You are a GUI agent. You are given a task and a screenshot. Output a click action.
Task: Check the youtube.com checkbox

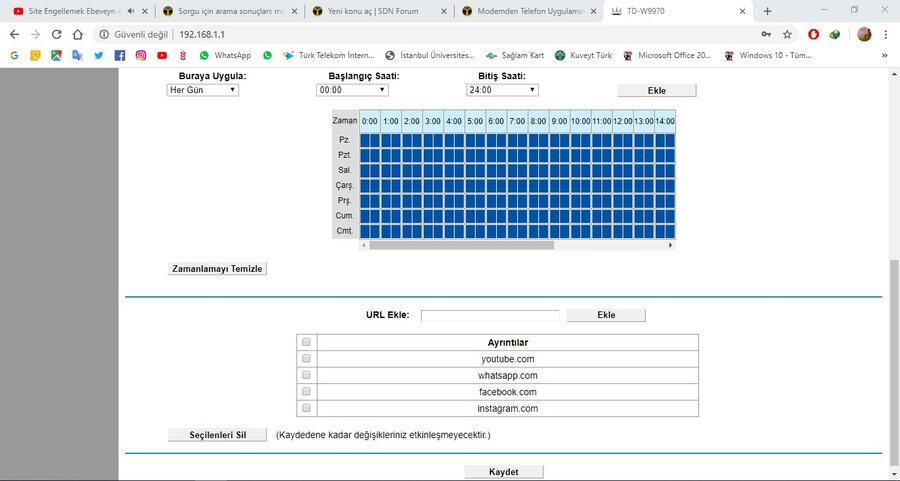[306, 358]
